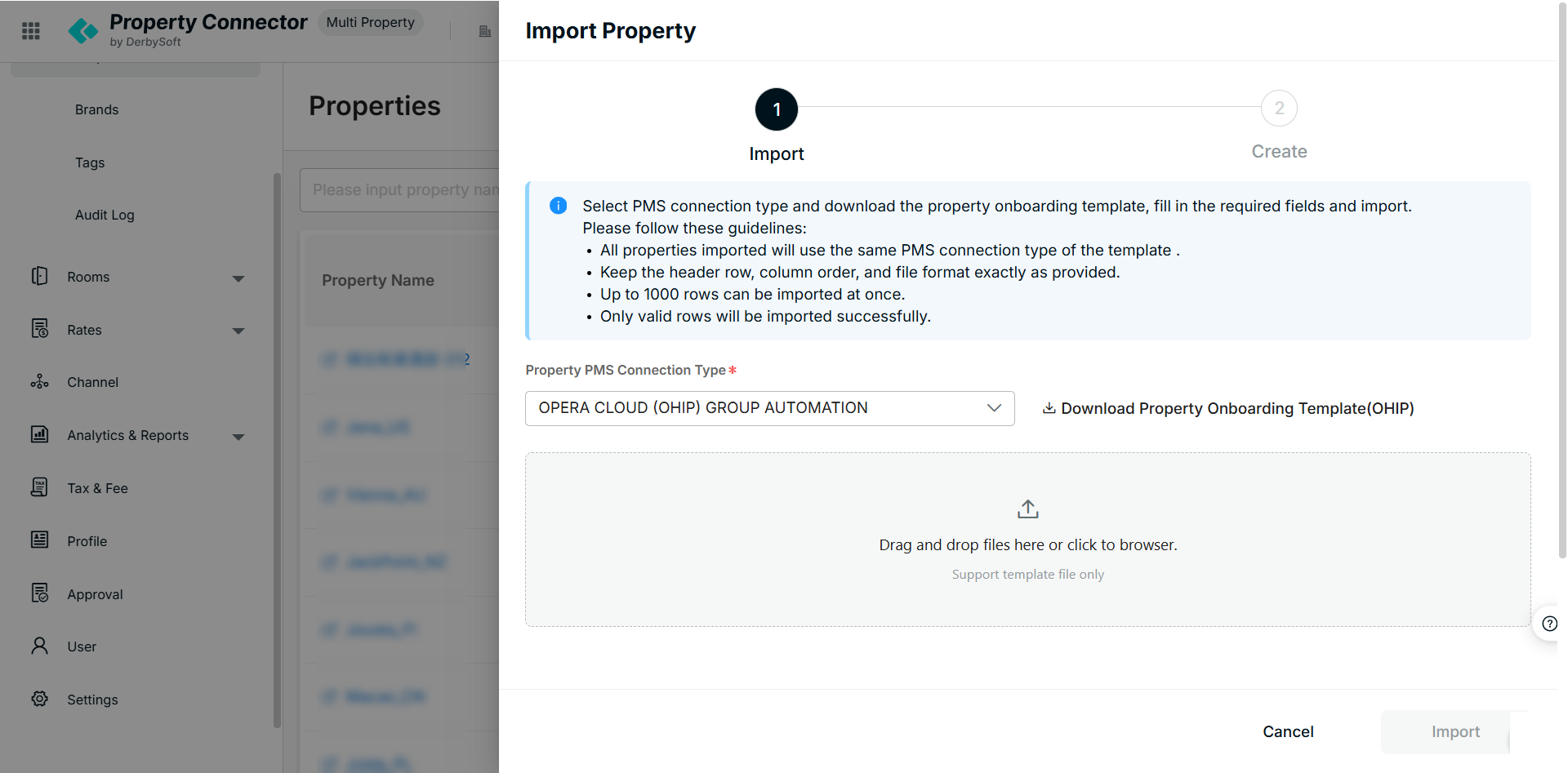Click the Multi Property badge

point(370,22)
